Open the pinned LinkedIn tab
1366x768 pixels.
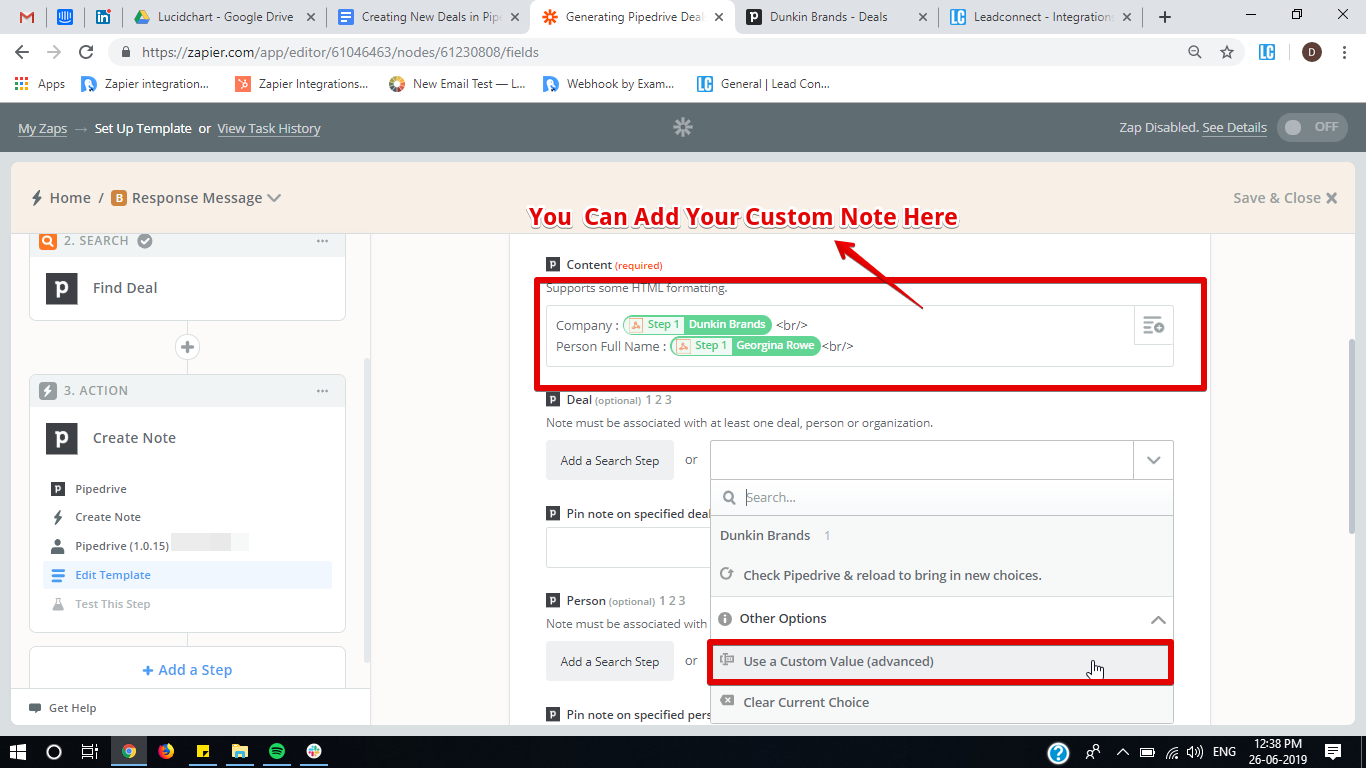coord(103,17)
